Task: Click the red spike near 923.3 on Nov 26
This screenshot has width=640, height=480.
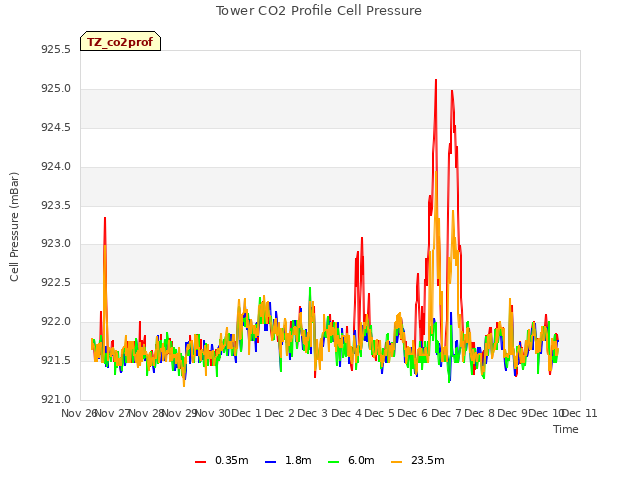Action: 105,218
